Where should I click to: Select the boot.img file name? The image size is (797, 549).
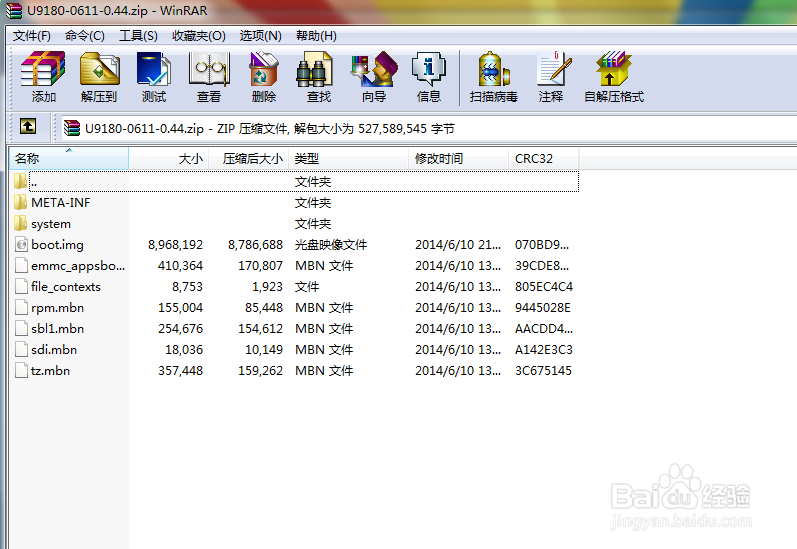(x=57, y=245)
